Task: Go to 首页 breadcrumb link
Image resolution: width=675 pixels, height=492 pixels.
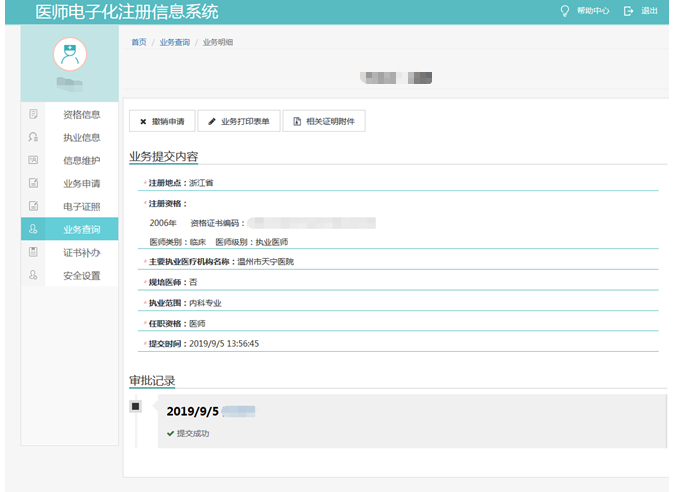Action: 138,42
